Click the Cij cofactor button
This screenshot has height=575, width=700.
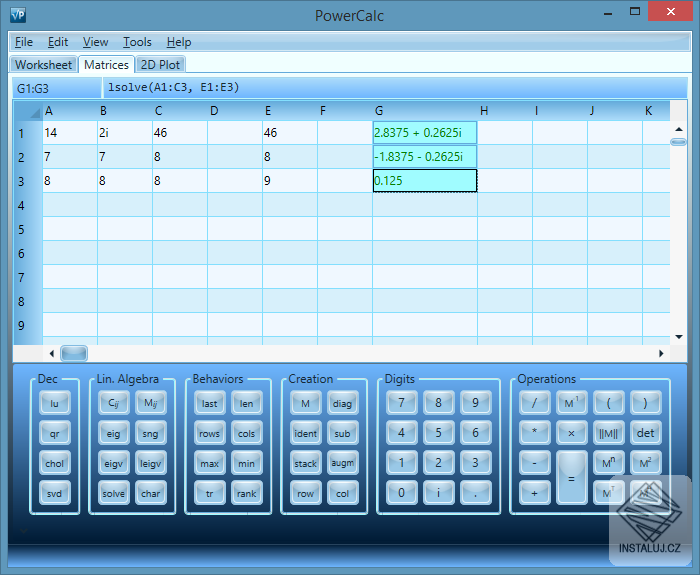pyautogui.click(x=113, y=403)
